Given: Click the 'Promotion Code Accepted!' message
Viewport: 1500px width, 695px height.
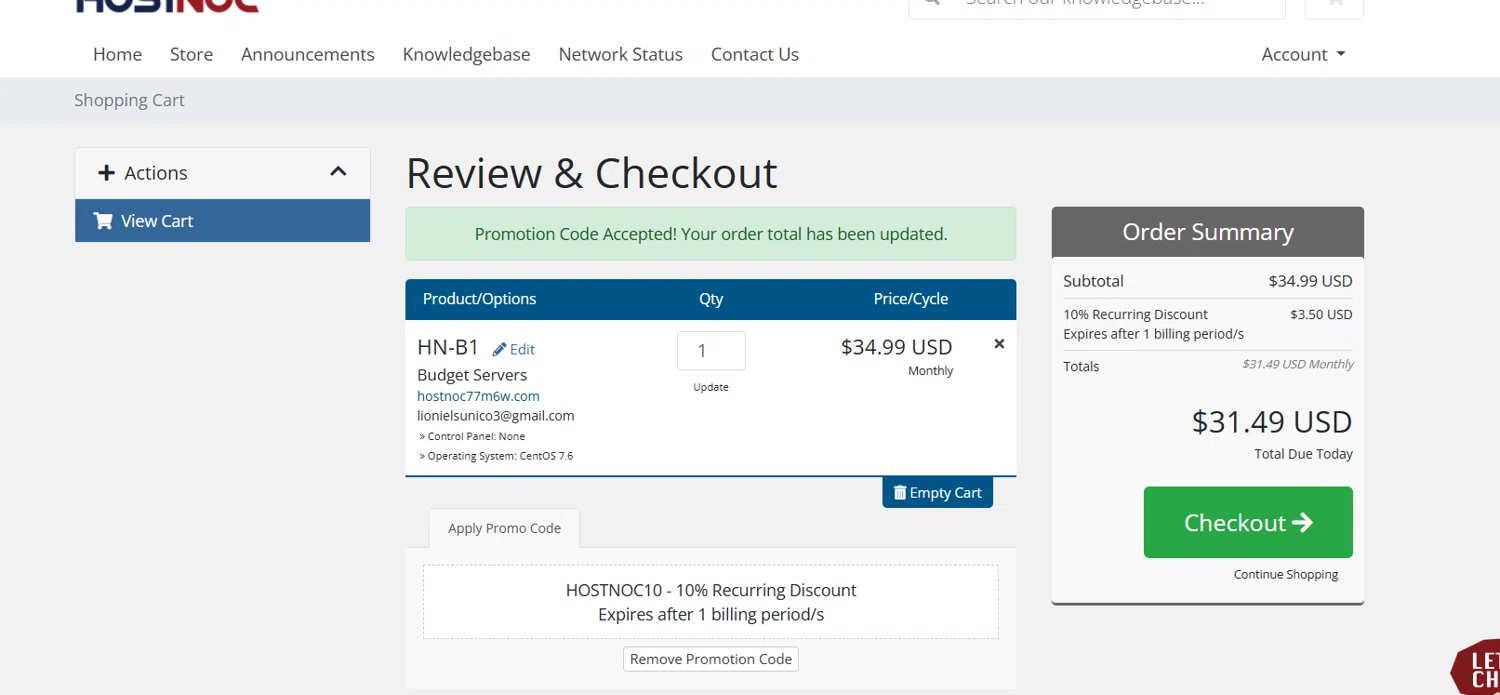Looking at the screenshot, I should pyautogui.click(x=711, y=234).
